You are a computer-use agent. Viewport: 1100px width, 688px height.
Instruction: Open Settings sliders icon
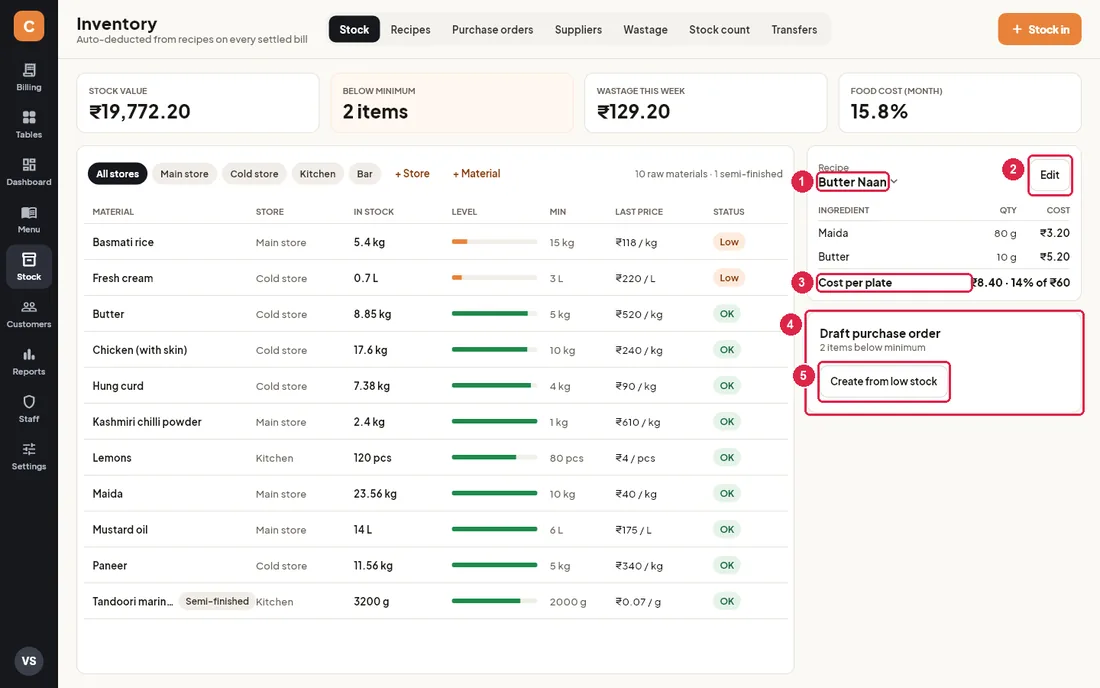click(x=29, y=456)
